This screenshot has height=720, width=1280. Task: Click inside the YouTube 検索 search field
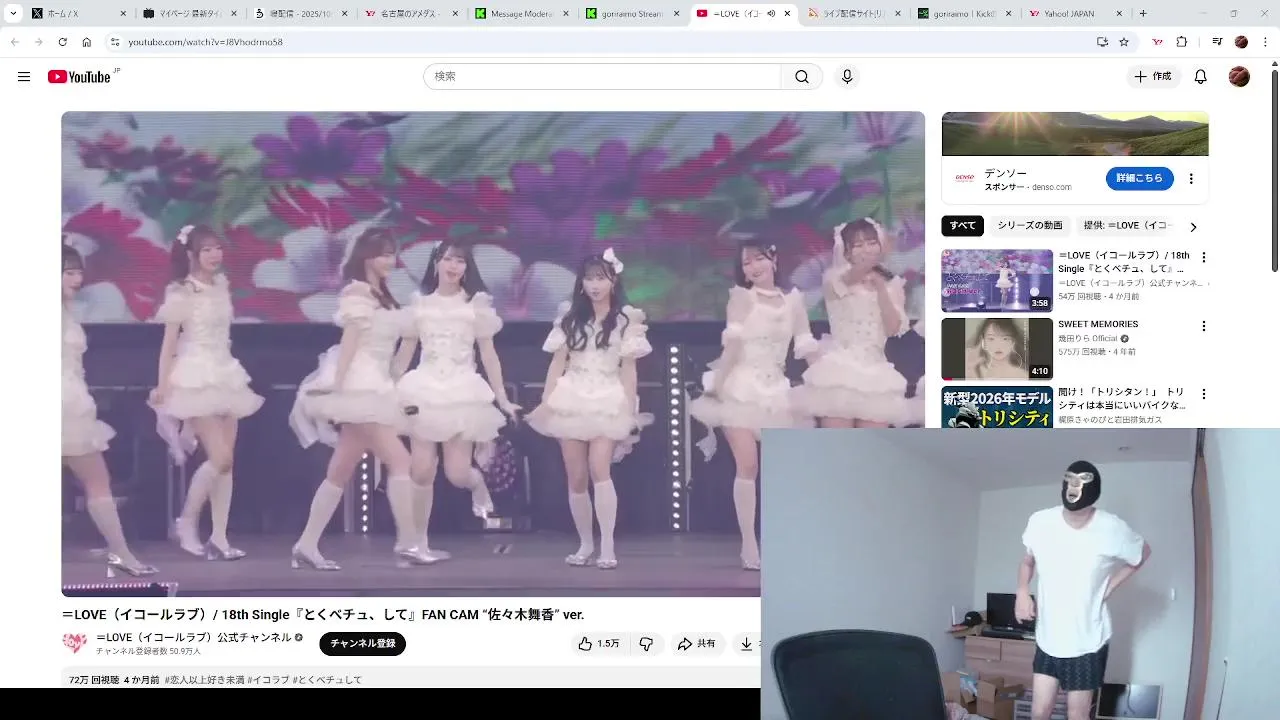point(602,77)
